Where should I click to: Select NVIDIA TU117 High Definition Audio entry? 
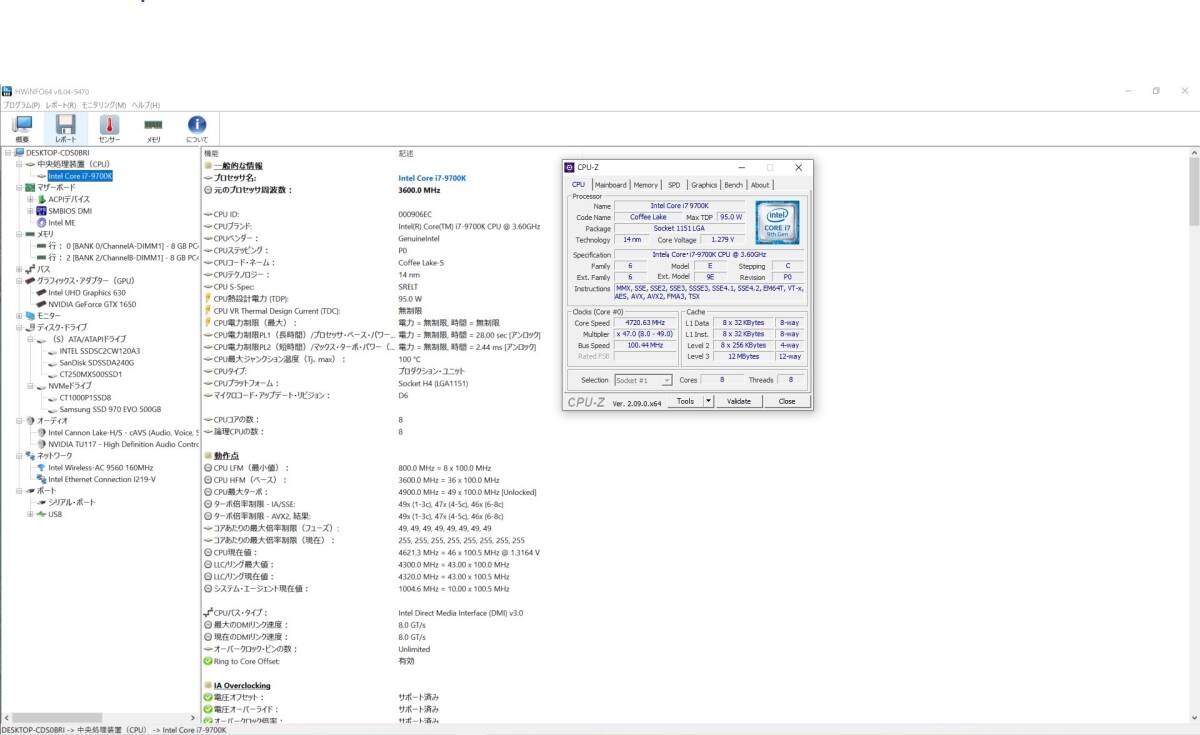click(123, 444)
